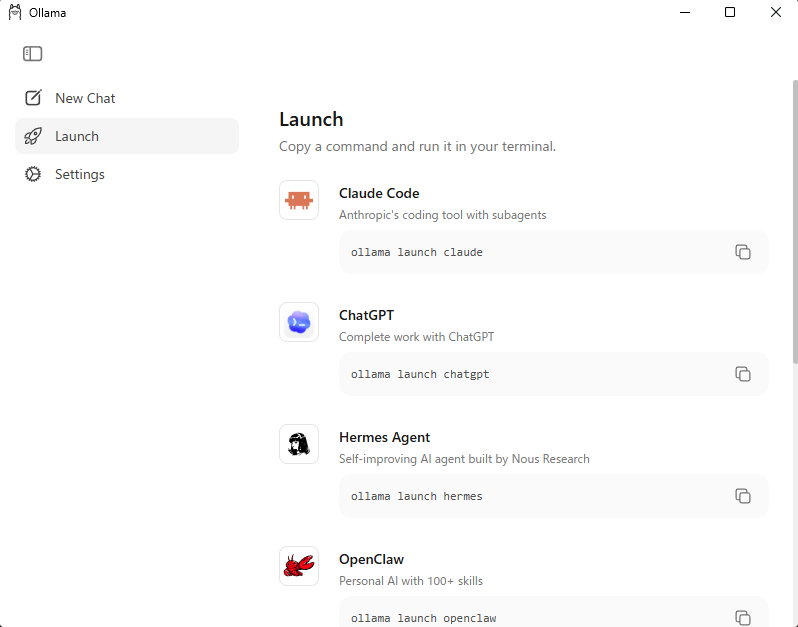Click 'Self-improving AI agent built by Nous Research'
798x627 pixels.
[x=464, y=459]
